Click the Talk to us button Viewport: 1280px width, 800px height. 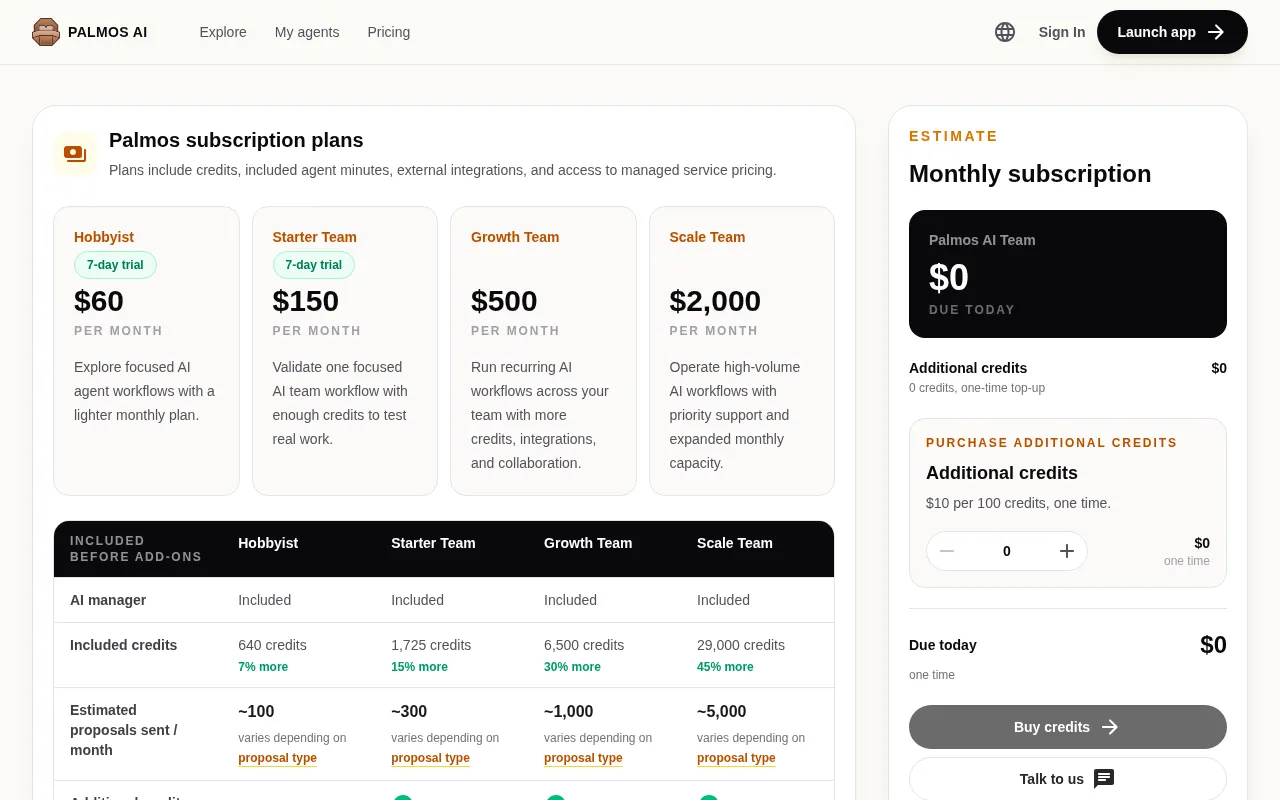[1068, 779]
